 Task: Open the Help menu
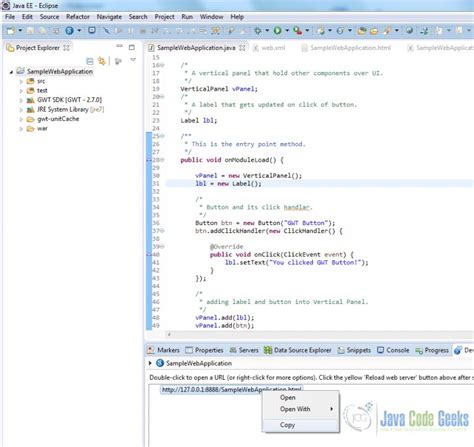tap(237, 17)
